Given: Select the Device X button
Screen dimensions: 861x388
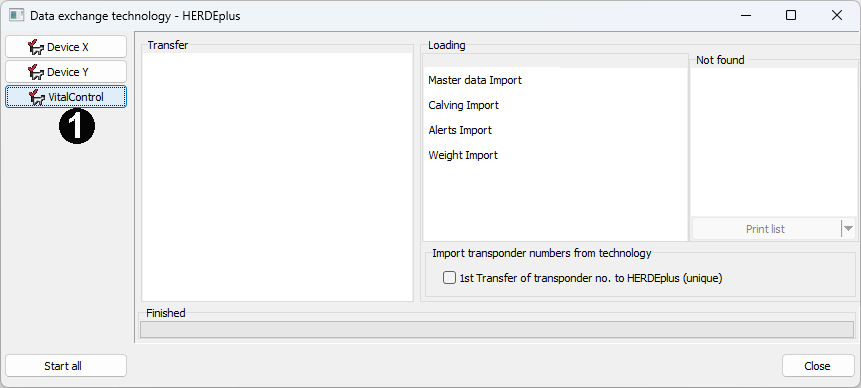Looking at the screenshot, I should click(x=66, y=47).
